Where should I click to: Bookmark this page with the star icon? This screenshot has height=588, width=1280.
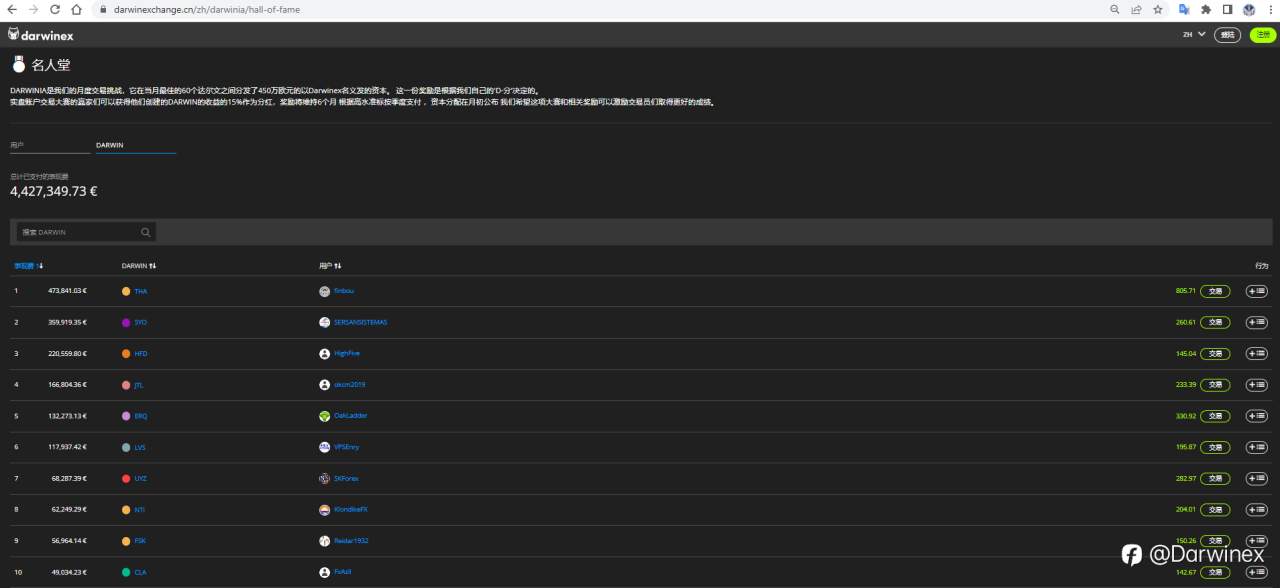point(1158,9)
